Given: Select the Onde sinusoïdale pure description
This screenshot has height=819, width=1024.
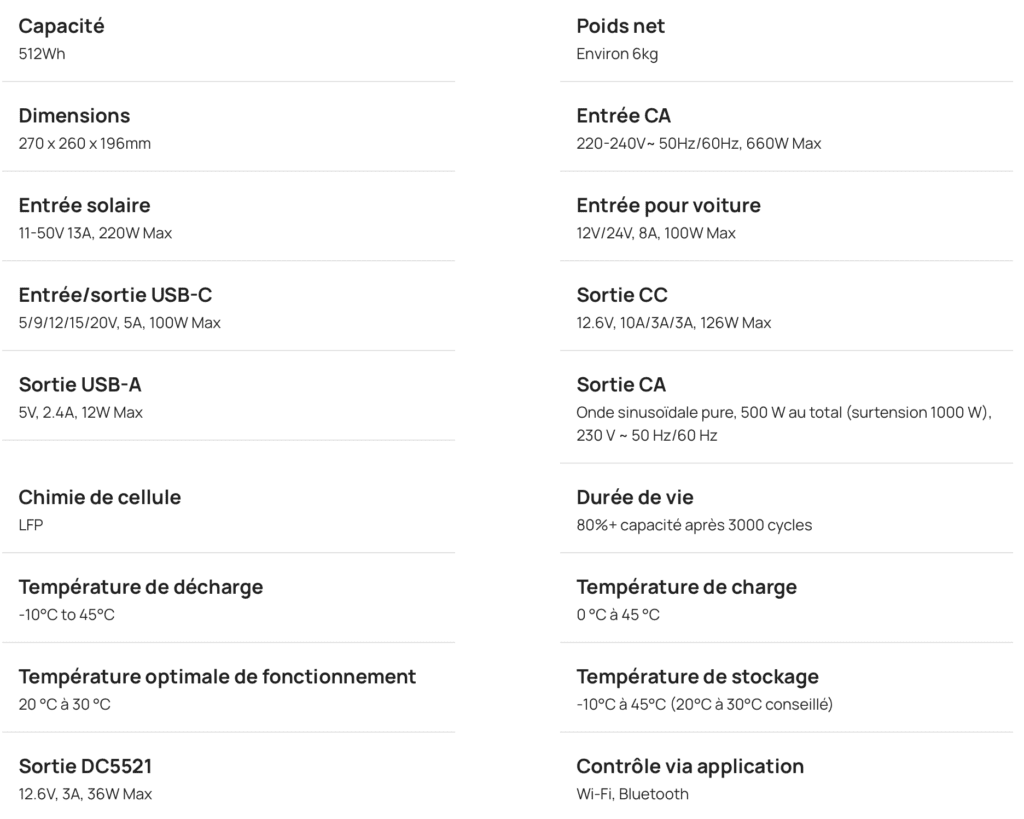Looking at the screenshot, I should pos(784,424).
